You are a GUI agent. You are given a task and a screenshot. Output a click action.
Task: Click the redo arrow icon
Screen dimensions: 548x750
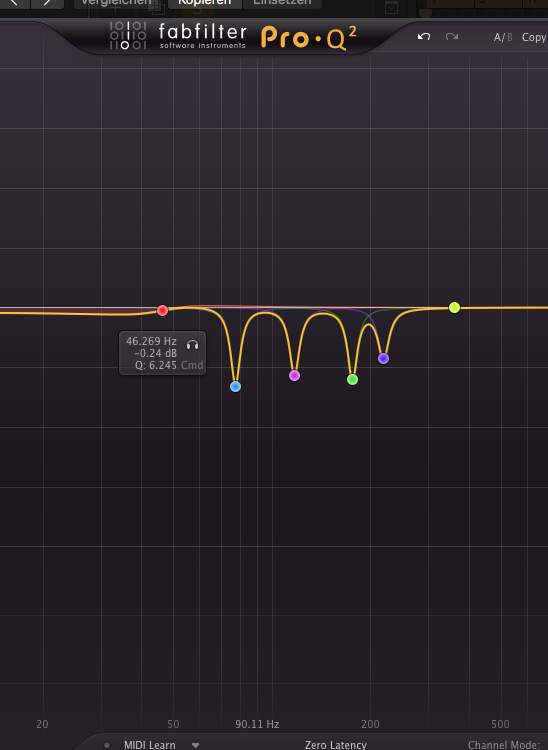(x=452, y=37)
